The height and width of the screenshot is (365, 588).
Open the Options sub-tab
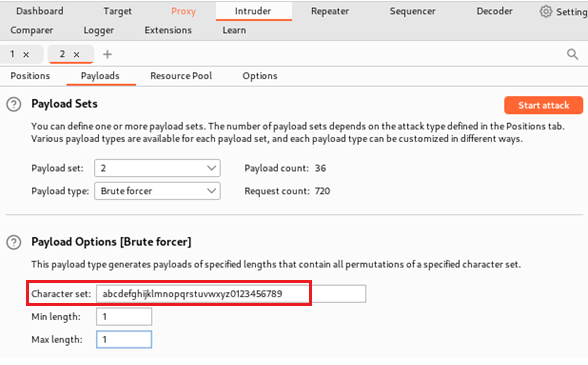(260, 76)
